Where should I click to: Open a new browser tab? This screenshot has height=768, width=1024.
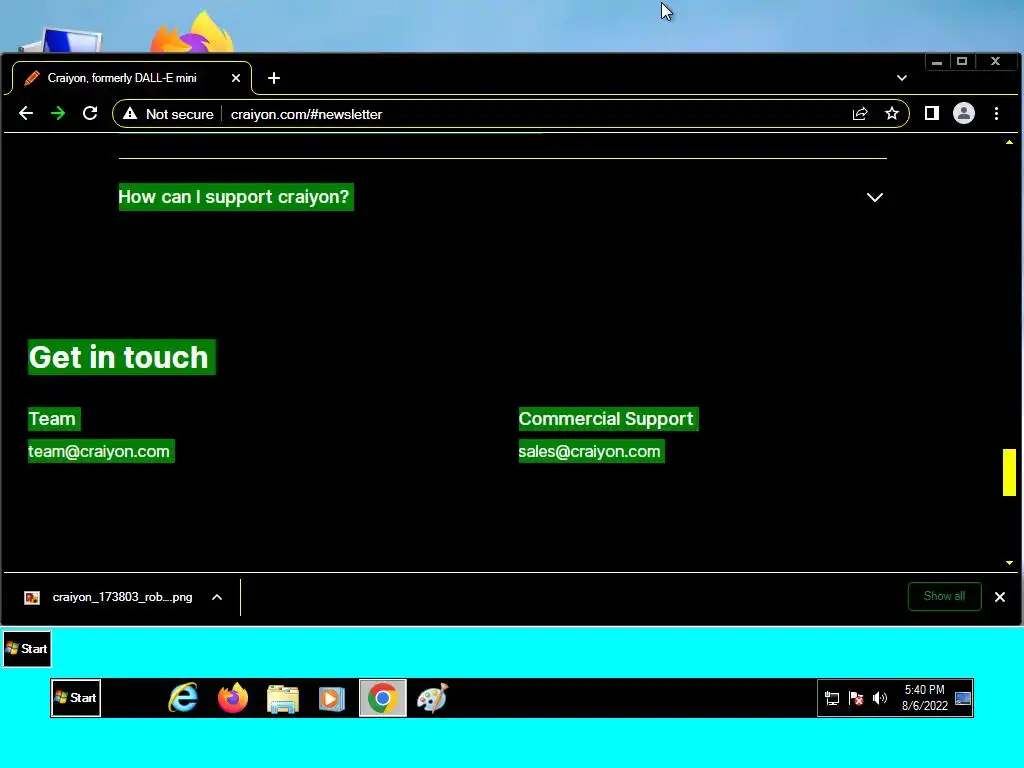click(x=274, y=78)
